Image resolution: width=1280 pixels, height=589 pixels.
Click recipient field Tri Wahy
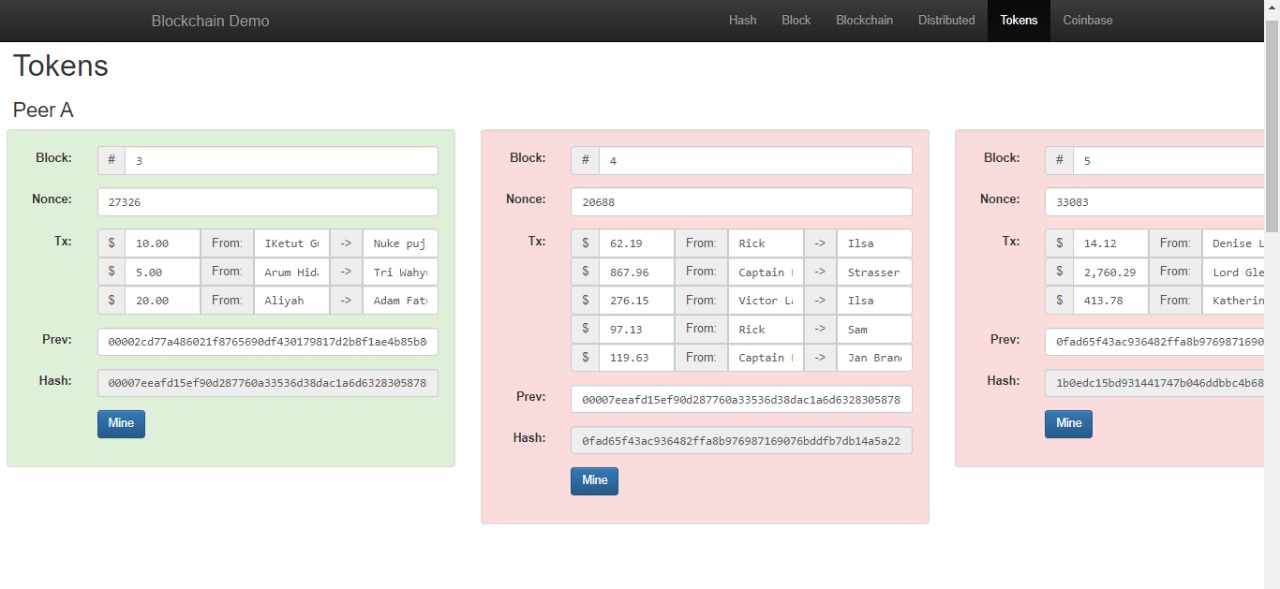click(x=400, y=272)
